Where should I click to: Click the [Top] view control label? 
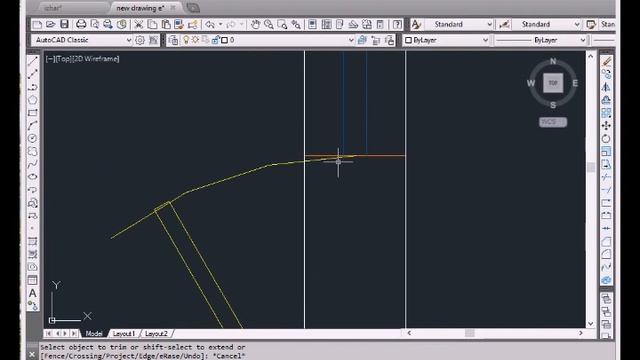coord(63,59)
